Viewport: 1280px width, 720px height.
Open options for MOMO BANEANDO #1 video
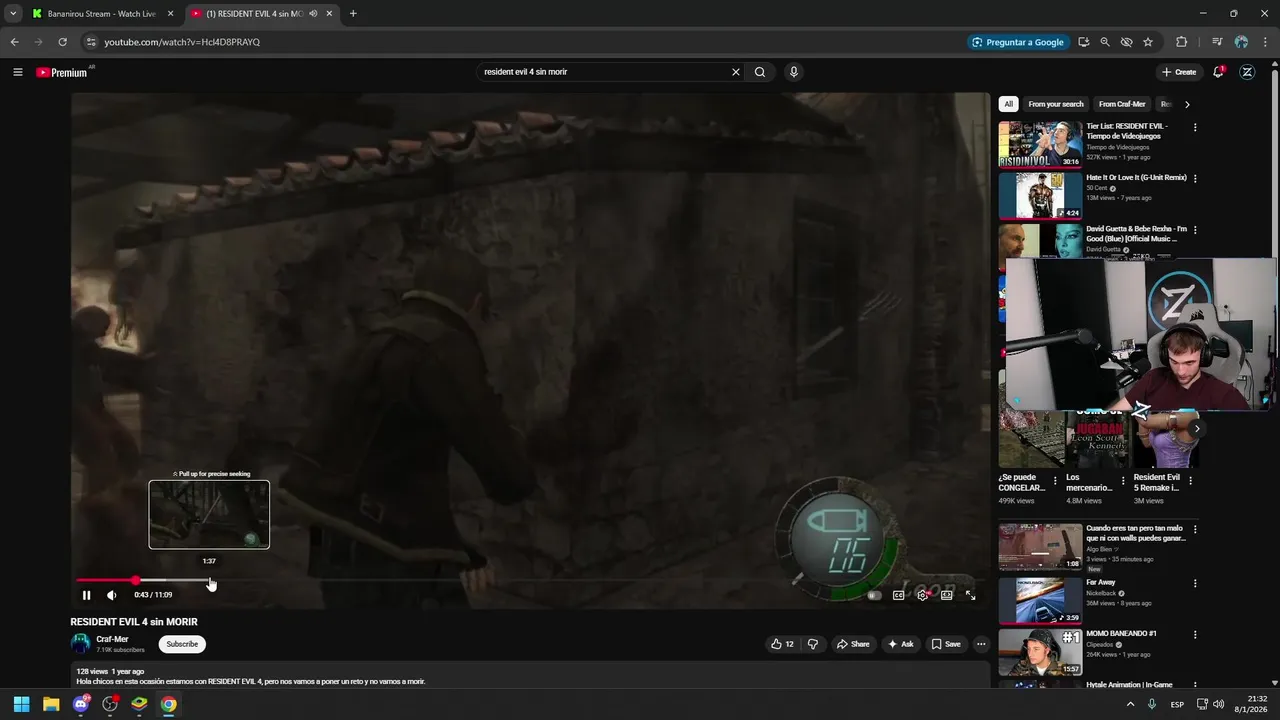[x=1195, y=635]
